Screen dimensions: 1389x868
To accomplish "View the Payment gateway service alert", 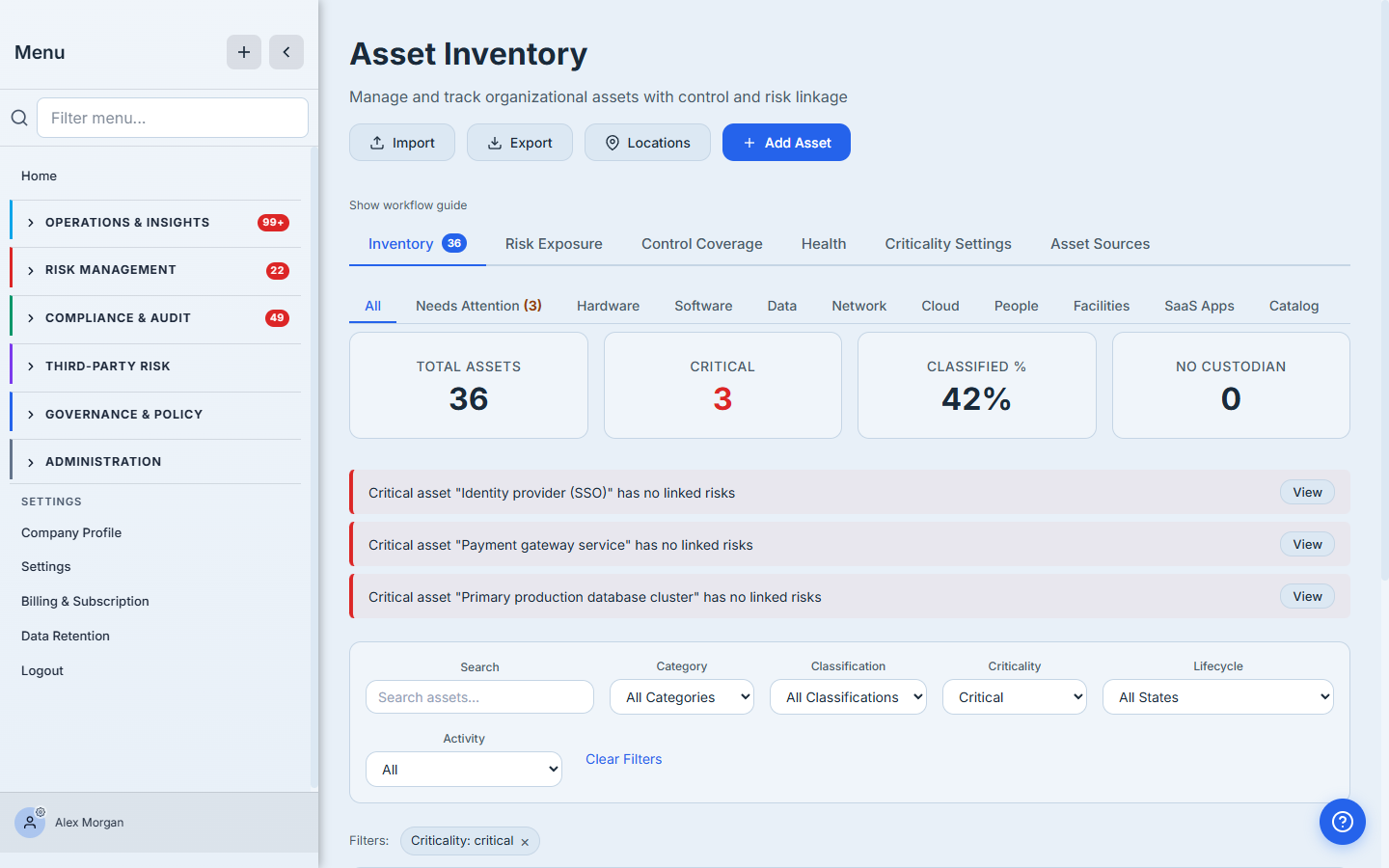I will coord(1307,544).
